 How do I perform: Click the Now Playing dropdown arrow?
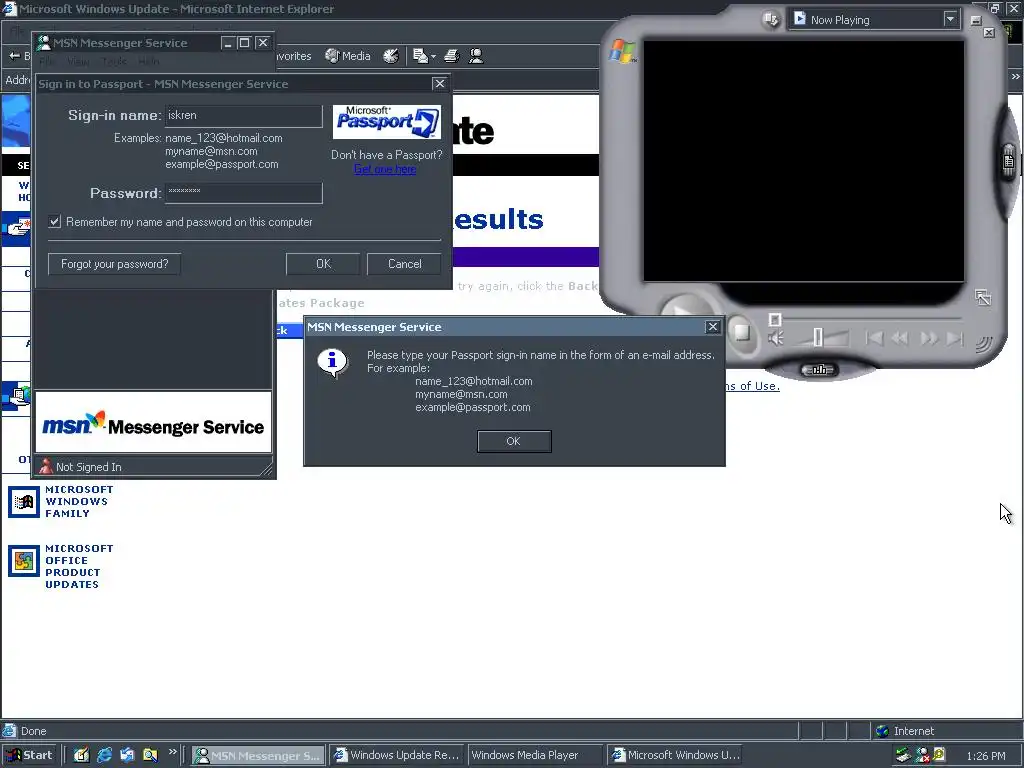950,20
